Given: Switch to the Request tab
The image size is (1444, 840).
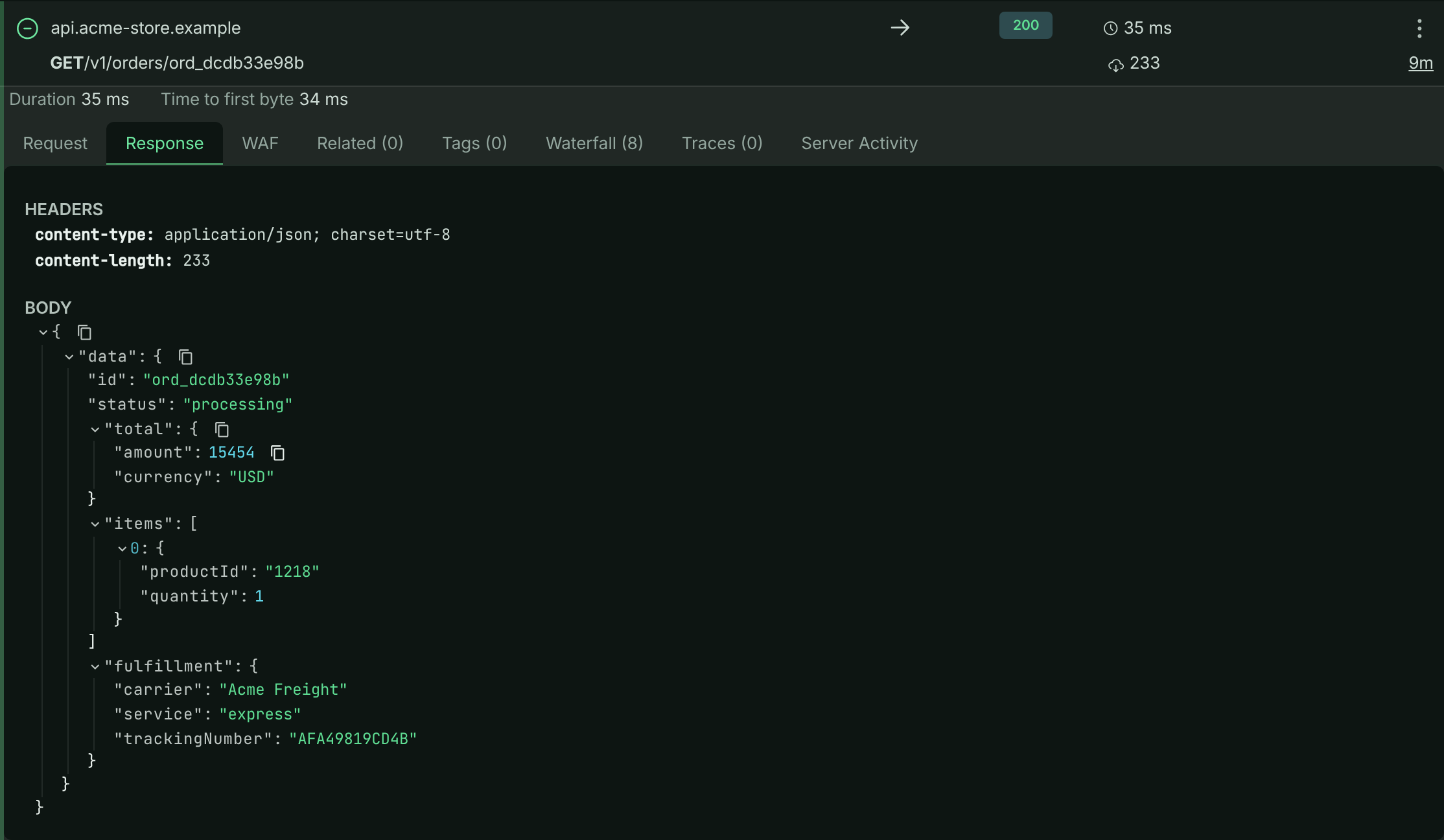Looking at the screenshot, I should coord(55,143).
